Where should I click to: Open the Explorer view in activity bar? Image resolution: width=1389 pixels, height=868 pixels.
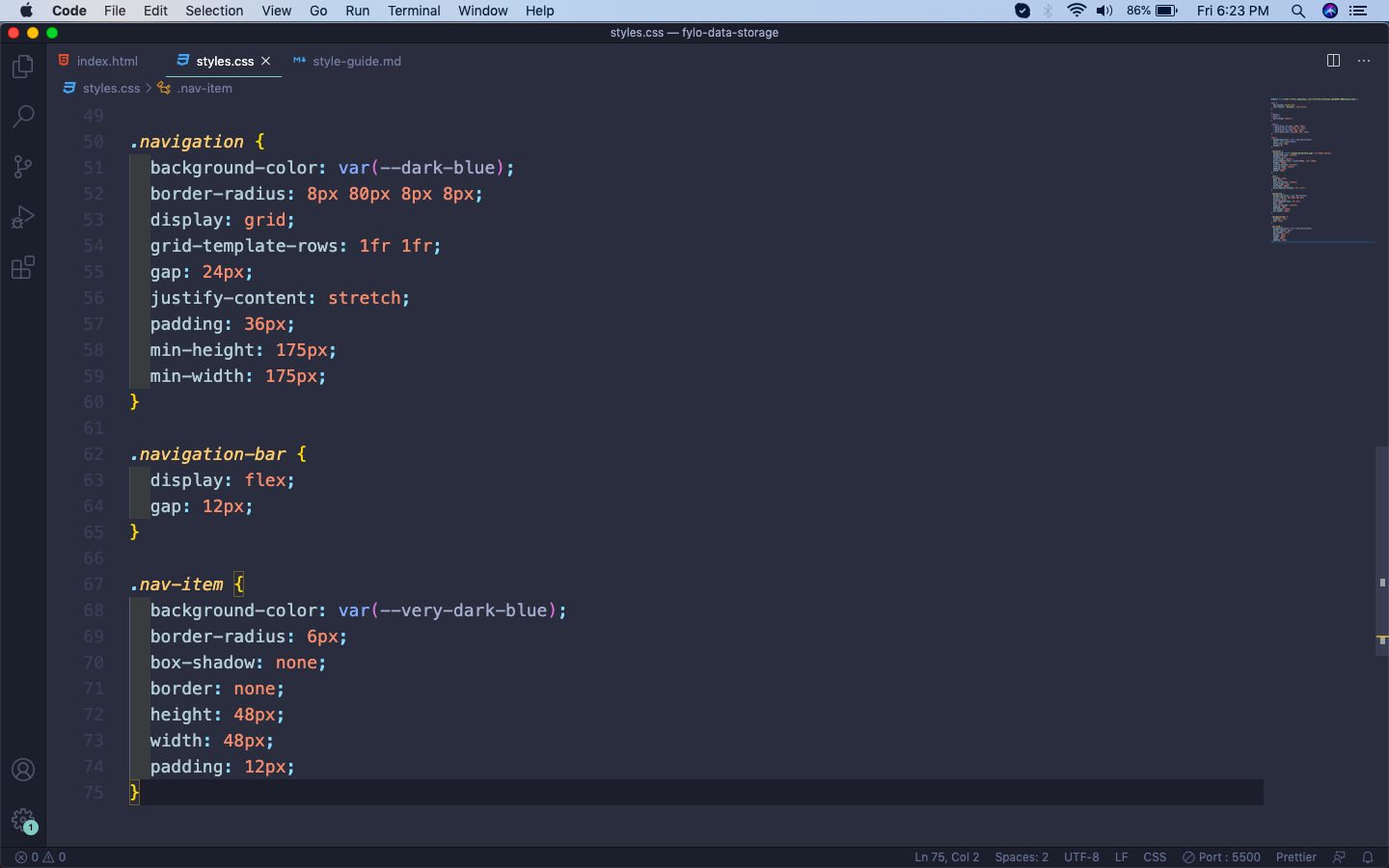coord(23,67)
